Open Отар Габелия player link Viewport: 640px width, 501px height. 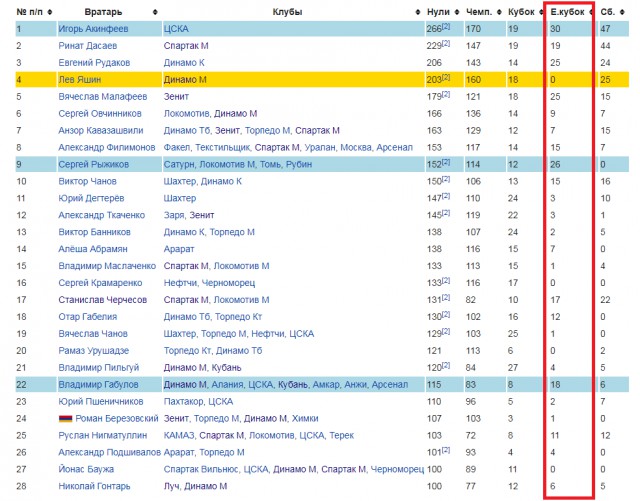point(87,317)
